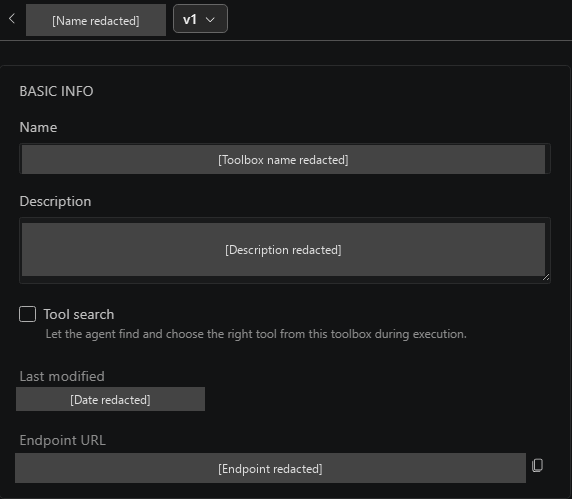The width and height of the screenshot is (572, 499).
Task: Click the Tool search helper description text
Action: [x=256, y=334]
